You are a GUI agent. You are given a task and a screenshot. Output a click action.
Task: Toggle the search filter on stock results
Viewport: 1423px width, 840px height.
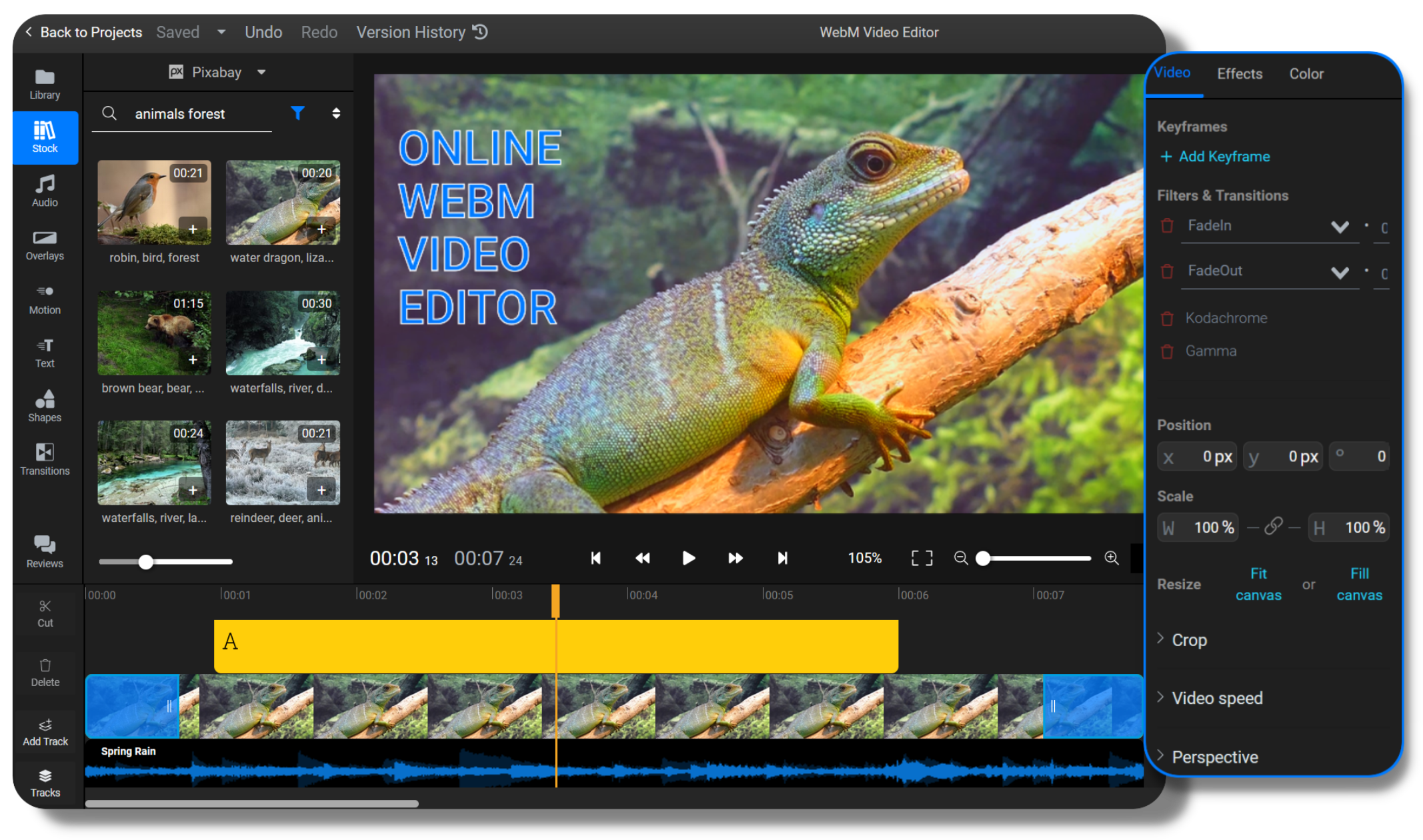pos(297,113)
